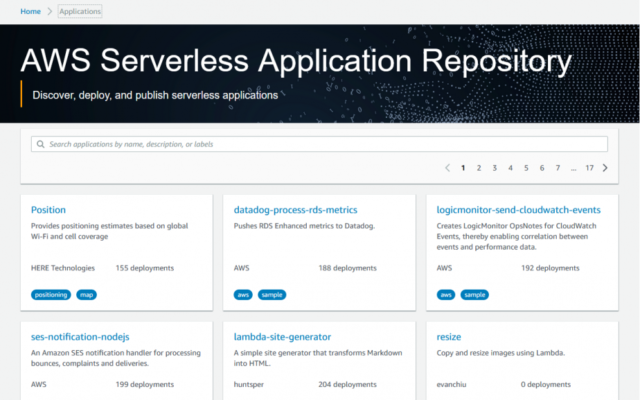Focus the search applications field

(319, 144)
